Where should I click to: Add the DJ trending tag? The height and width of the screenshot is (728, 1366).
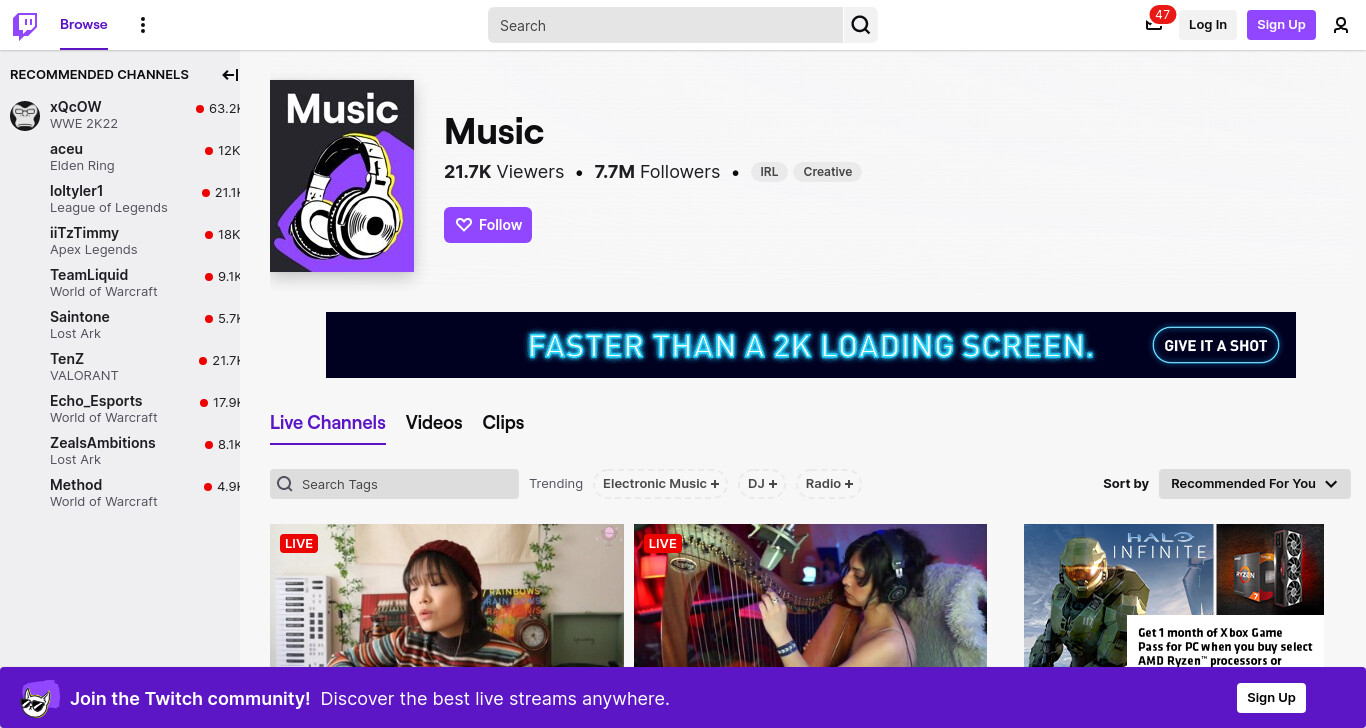763,484
